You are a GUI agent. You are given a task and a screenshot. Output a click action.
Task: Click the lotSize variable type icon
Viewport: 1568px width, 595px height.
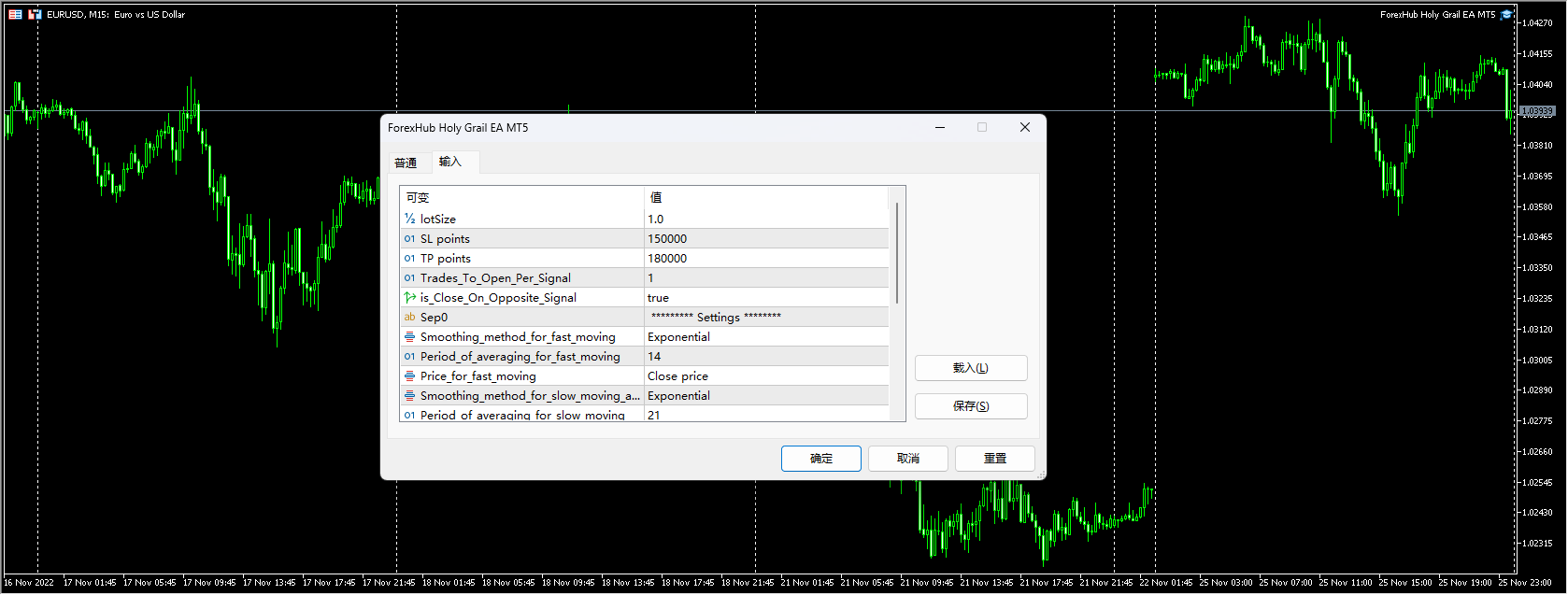409,219
